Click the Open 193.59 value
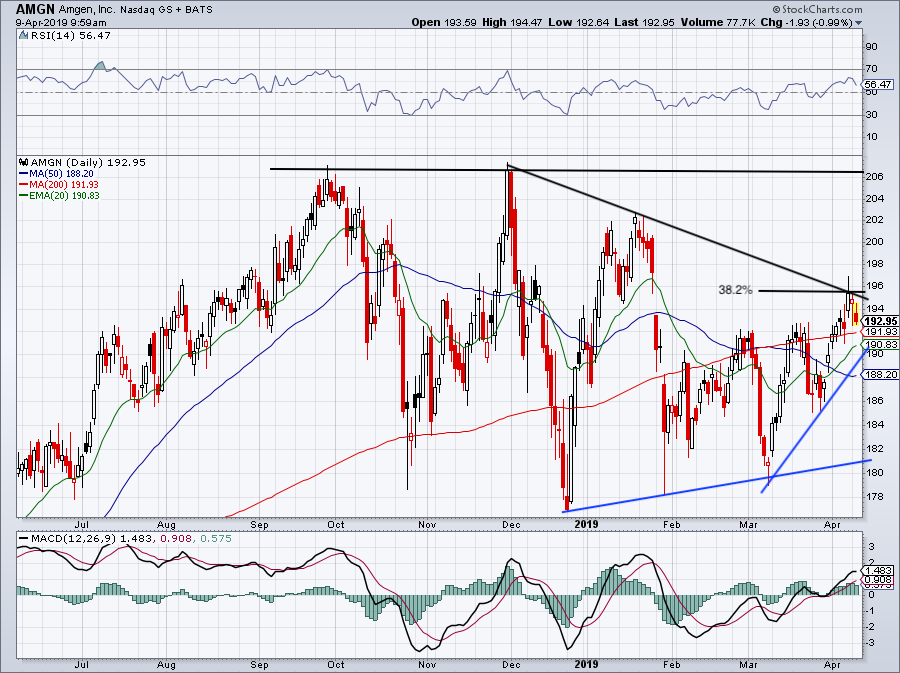Image resolution: width=900 pixels, height=673 pixels. point(444,22)
